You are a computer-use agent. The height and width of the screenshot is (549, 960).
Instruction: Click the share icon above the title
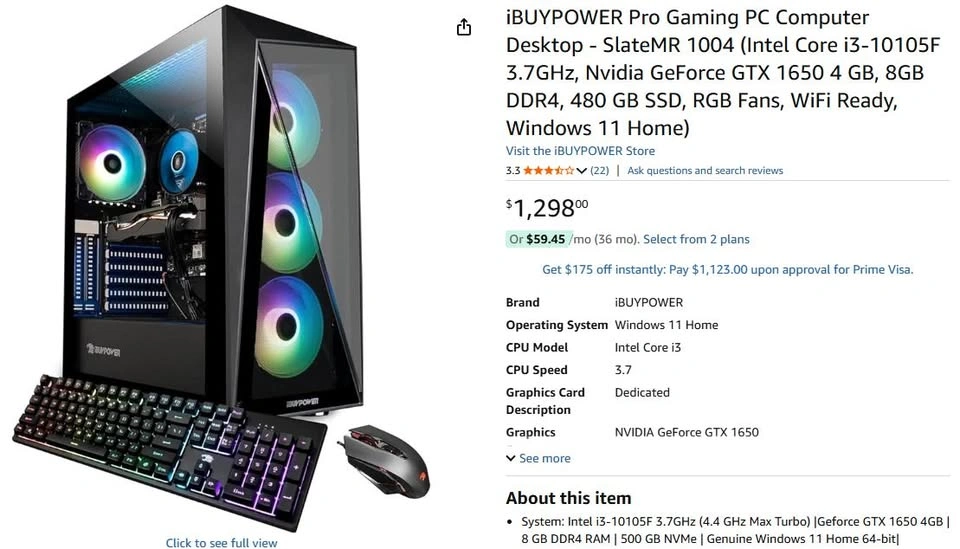click(464, 28)
